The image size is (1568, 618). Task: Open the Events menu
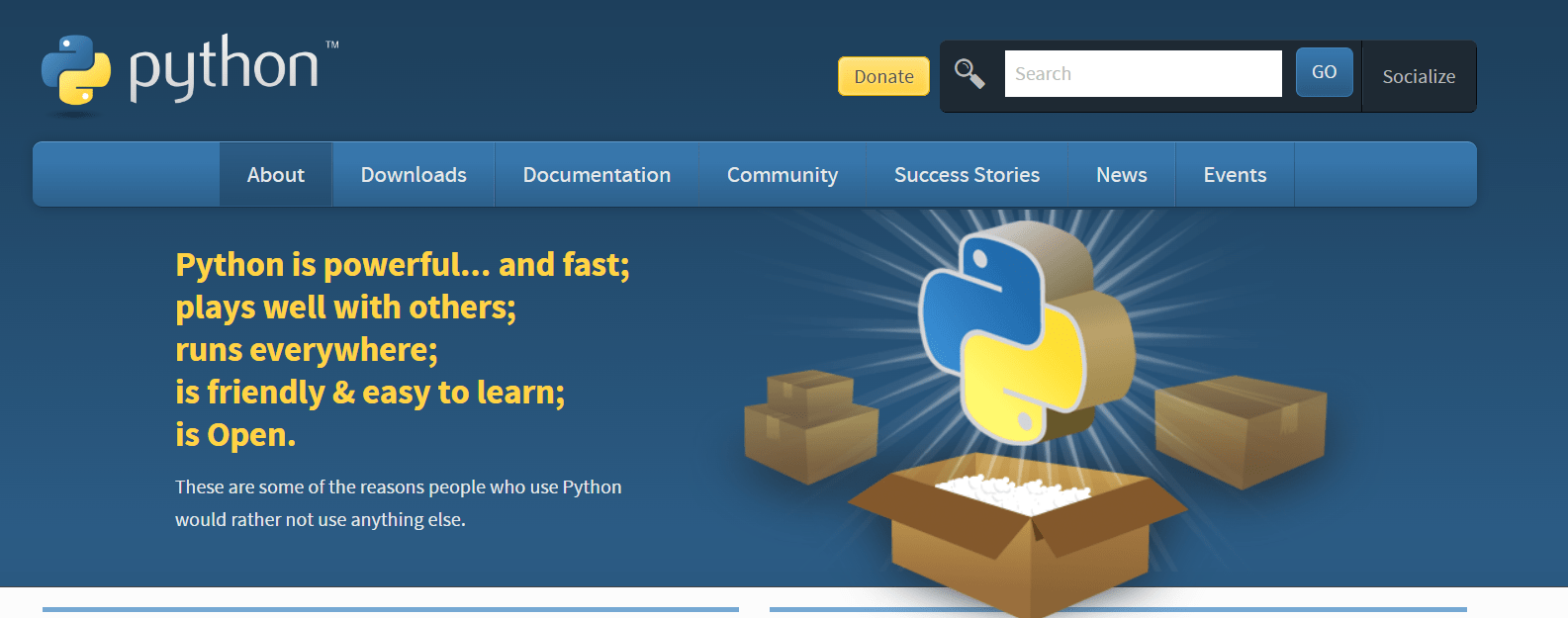pyautogui.click(x=1235, y=175)
